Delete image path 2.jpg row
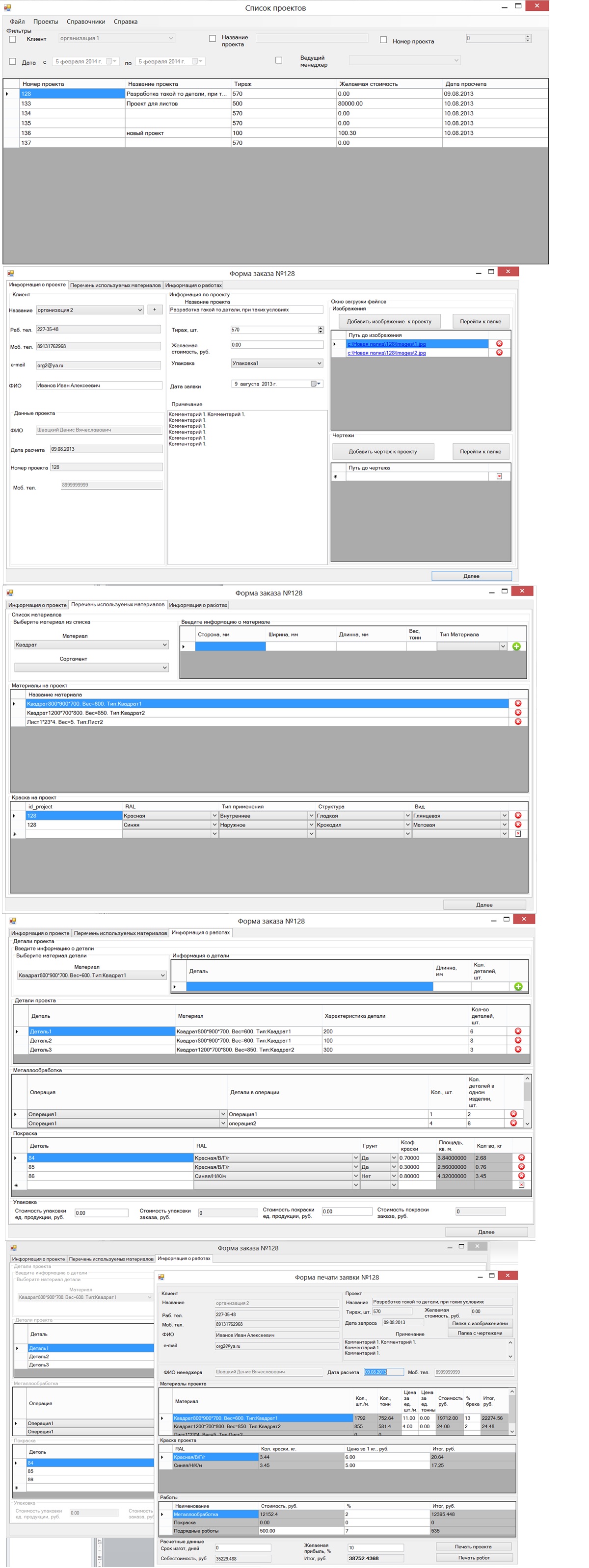Viewport: 589px width, 1568px height. (499, 353)
